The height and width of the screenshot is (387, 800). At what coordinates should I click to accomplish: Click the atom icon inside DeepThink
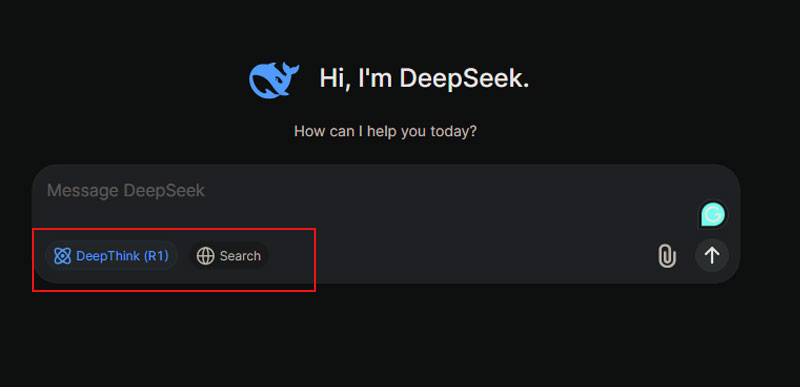[62, 256]
